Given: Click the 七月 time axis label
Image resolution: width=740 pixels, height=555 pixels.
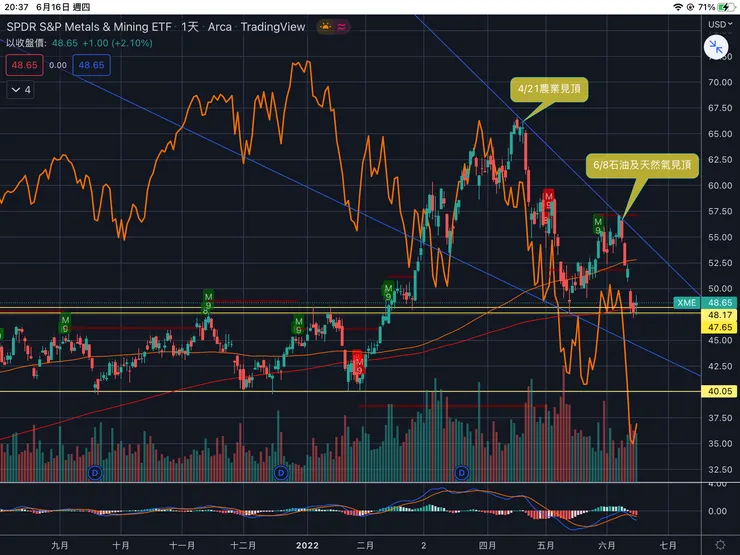Looking at the screenshot, I should pos(668,546).
